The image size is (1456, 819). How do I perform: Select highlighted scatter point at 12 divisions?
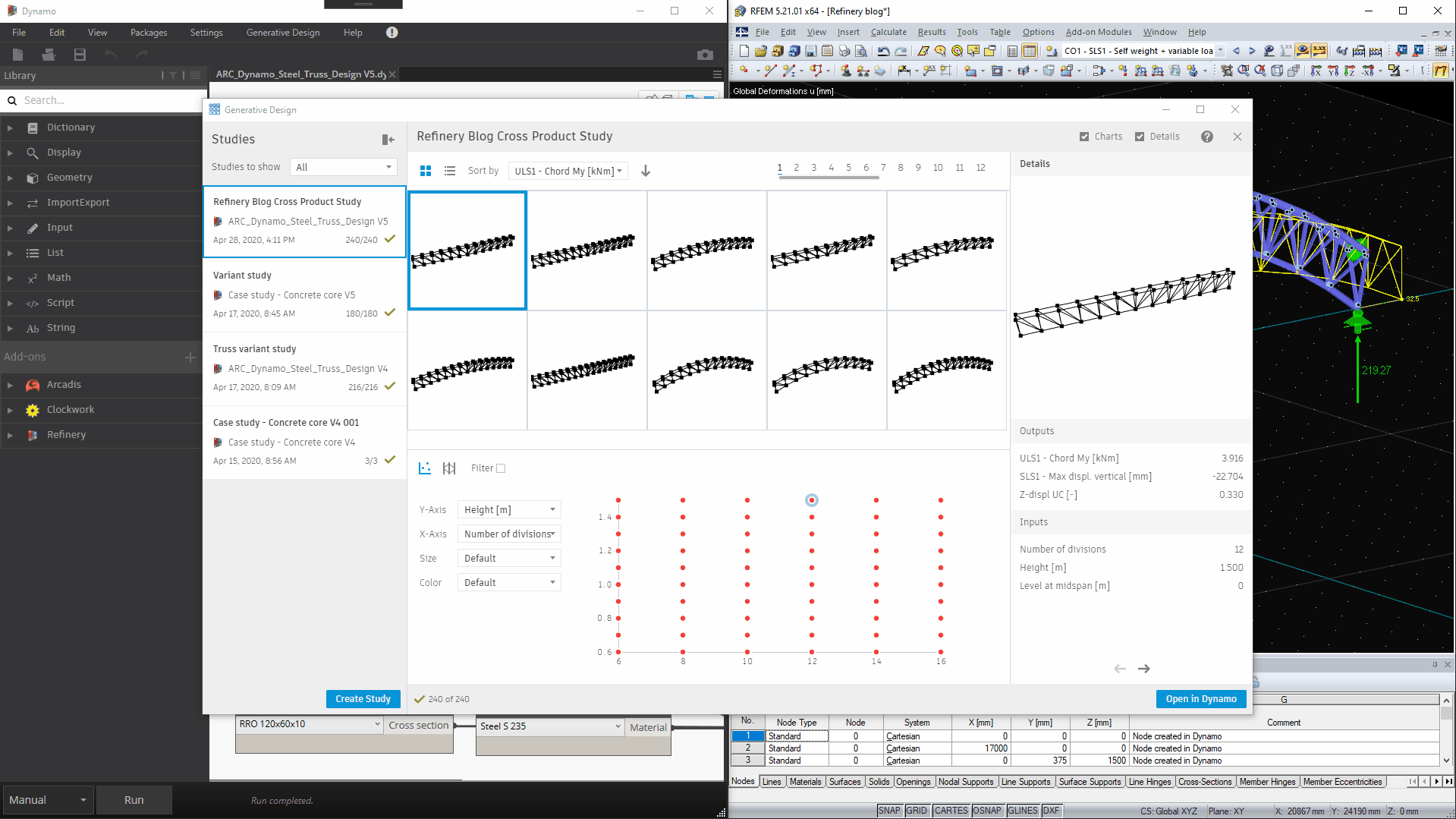pyautogui.click(x=812, y=500)
